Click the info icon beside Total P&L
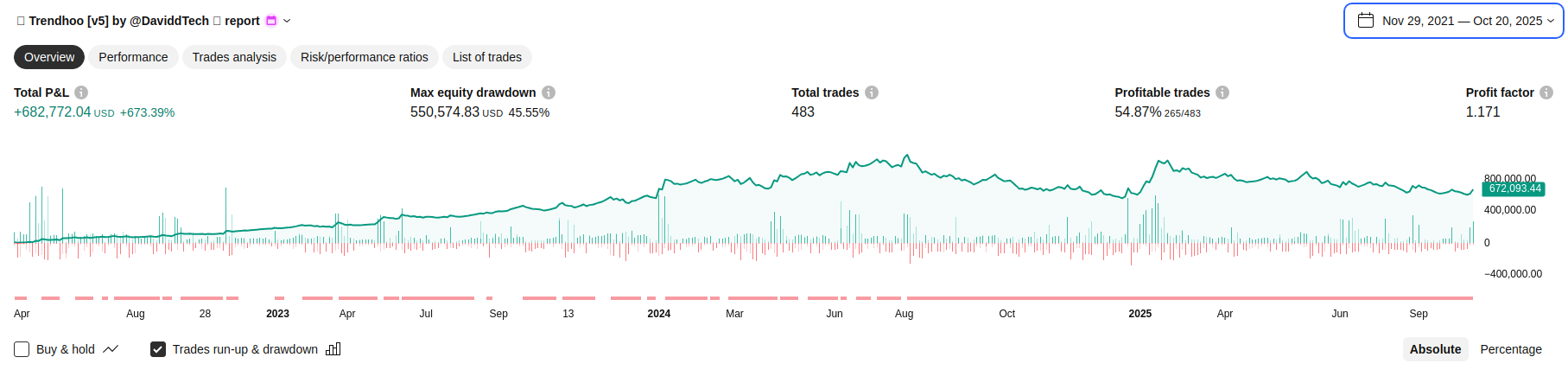This screenshot has width=1568, height=370. [x=81, y=92]
